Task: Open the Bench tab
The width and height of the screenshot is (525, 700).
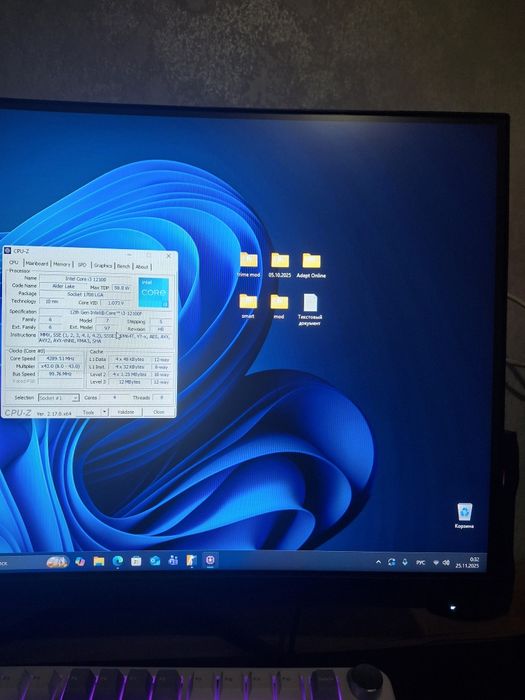Action: coord(124,266)
